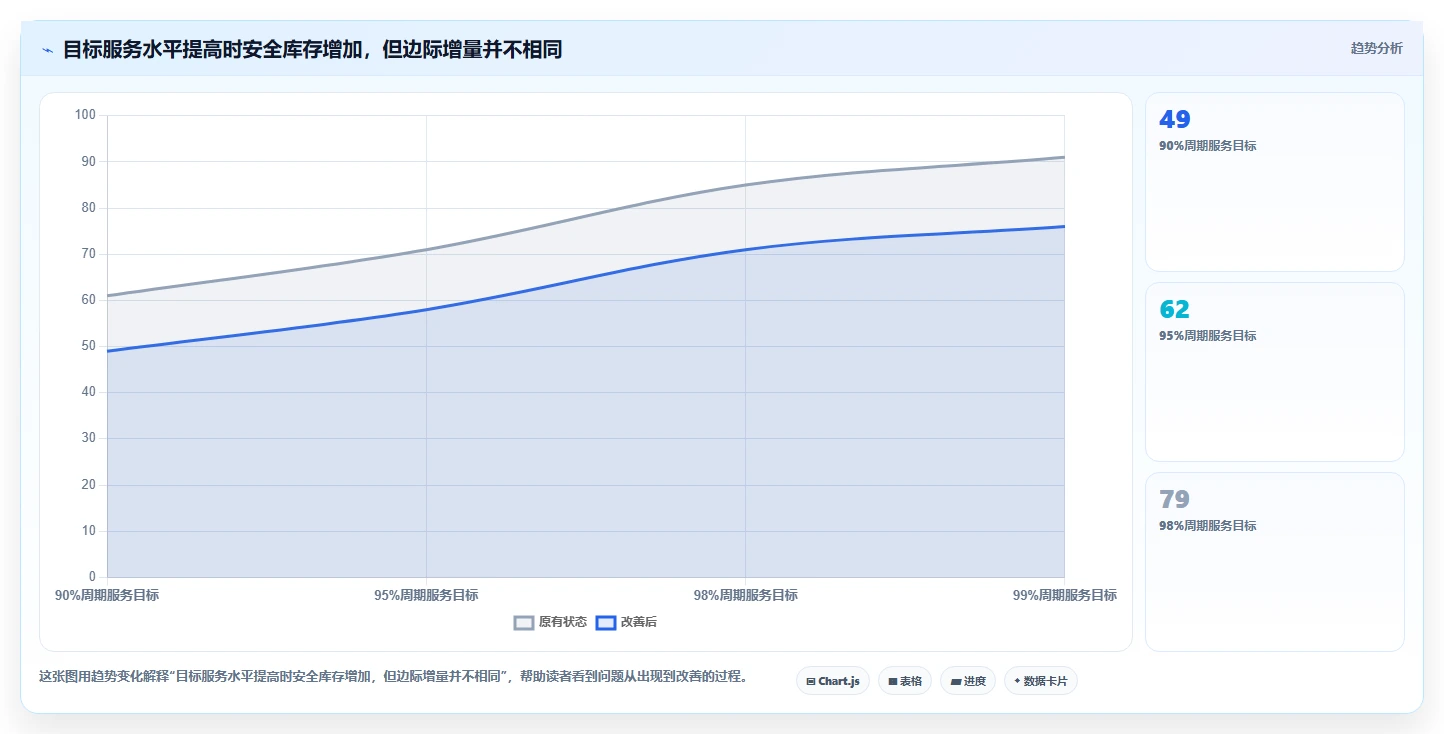The height and width of the screenshot is (734, 1444).
Task: Click the y-axis value 80
Action: (x=89, y=208)
